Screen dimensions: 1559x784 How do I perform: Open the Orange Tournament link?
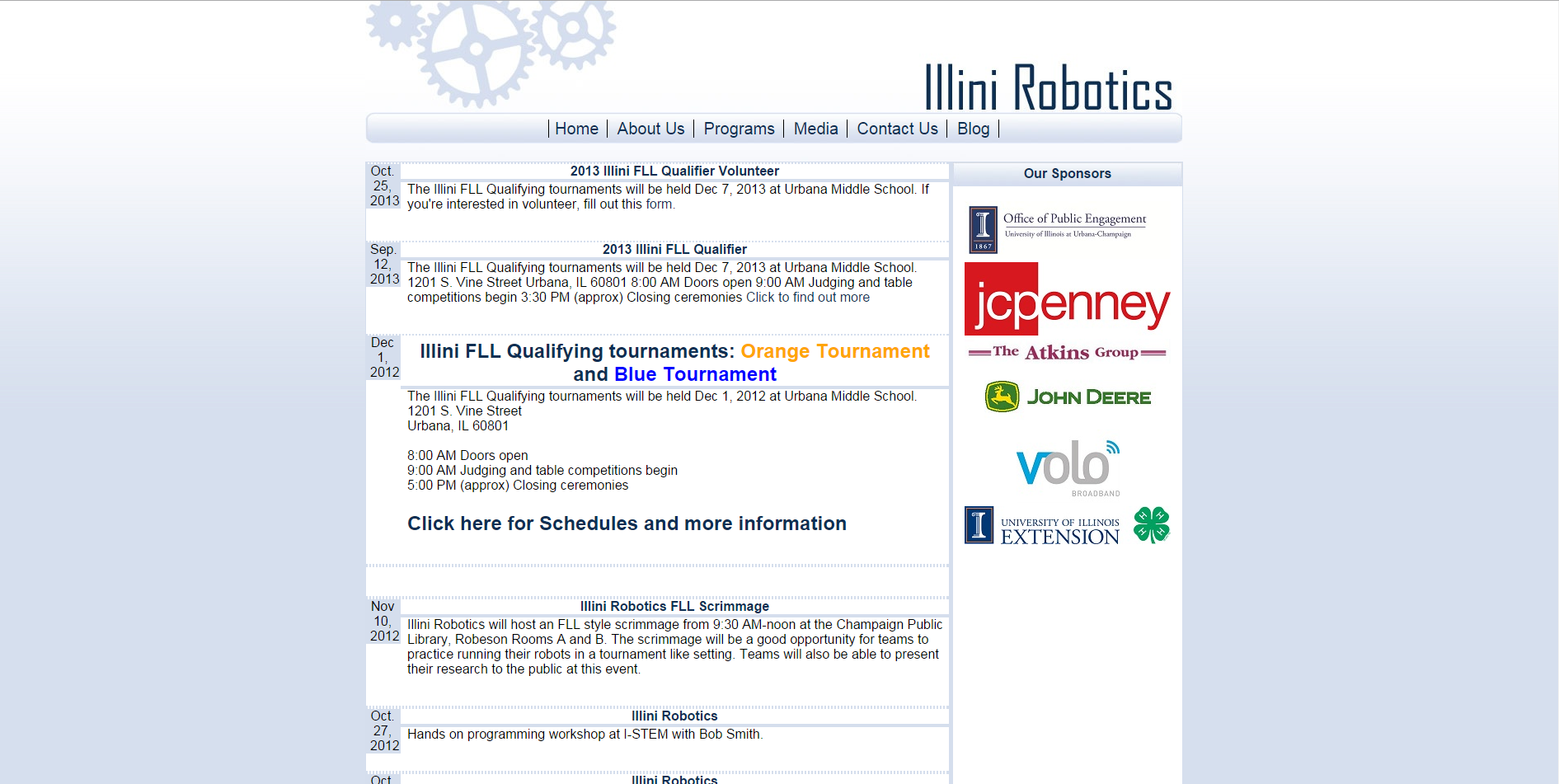(834, 351)
